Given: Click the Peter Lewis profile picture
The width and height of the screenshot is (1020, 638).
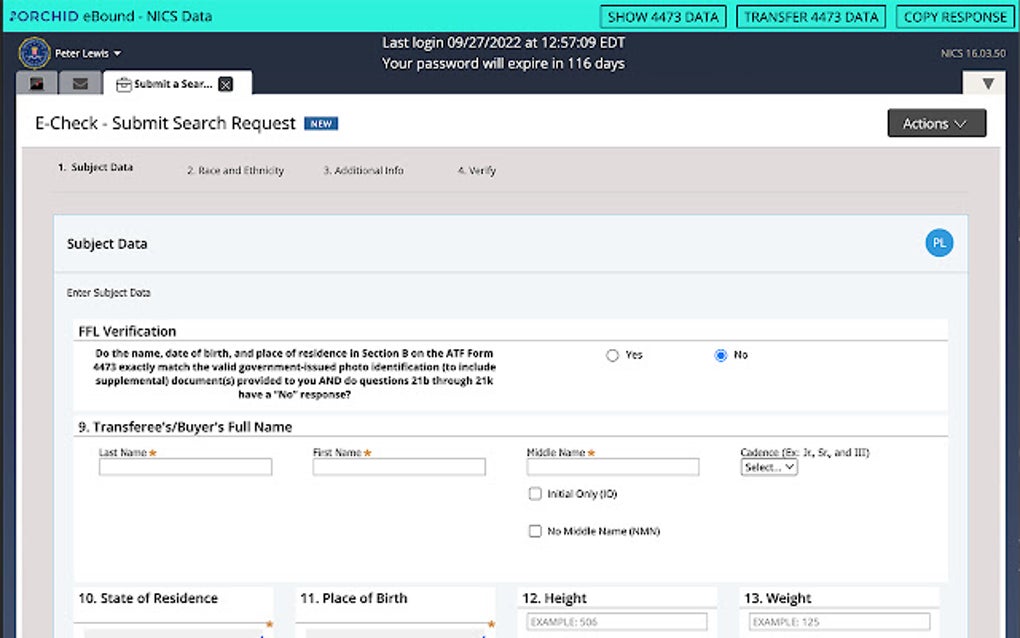Looking at the screenshot, I should (33, 51).
